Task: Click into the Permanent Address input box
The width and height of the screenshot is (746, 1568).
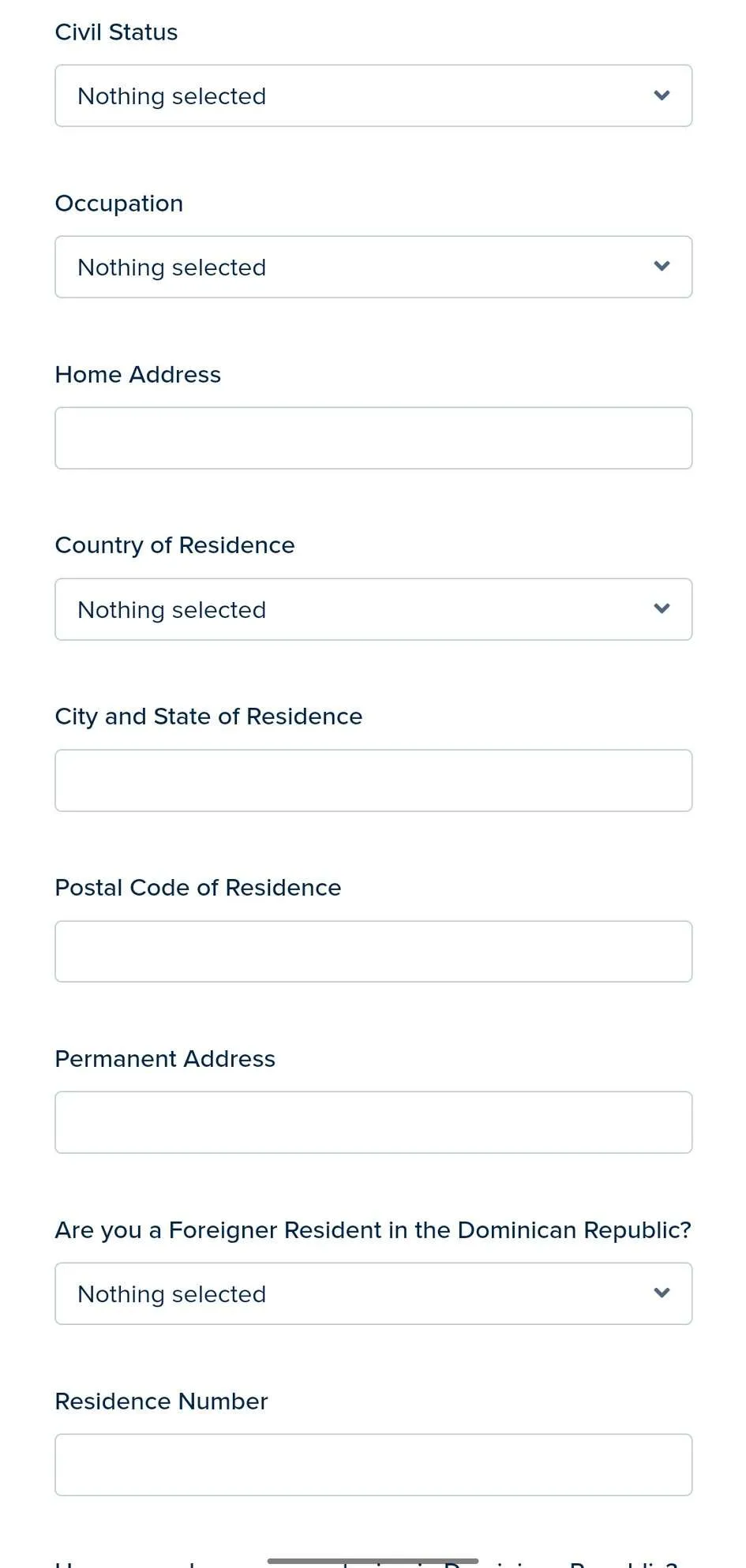Action: coord(373,1122)
